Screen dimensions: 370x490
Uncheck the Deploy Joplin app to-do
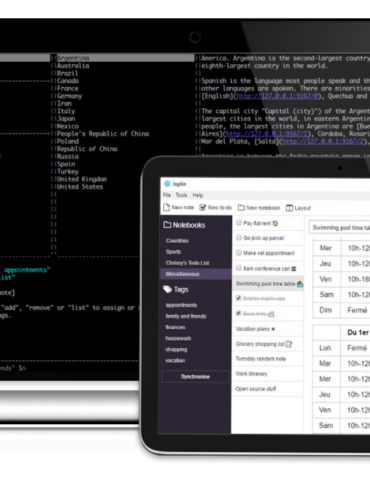point(239,298)
